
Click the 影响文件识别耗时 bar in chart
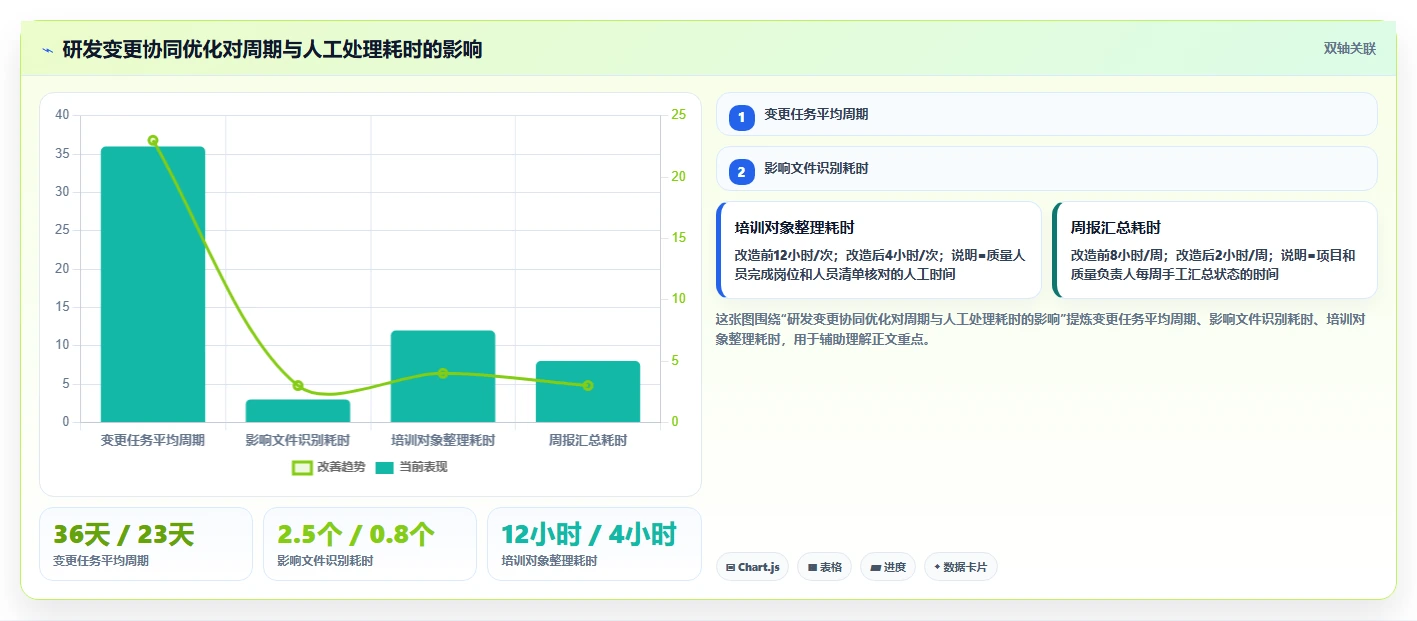point(298,411)
